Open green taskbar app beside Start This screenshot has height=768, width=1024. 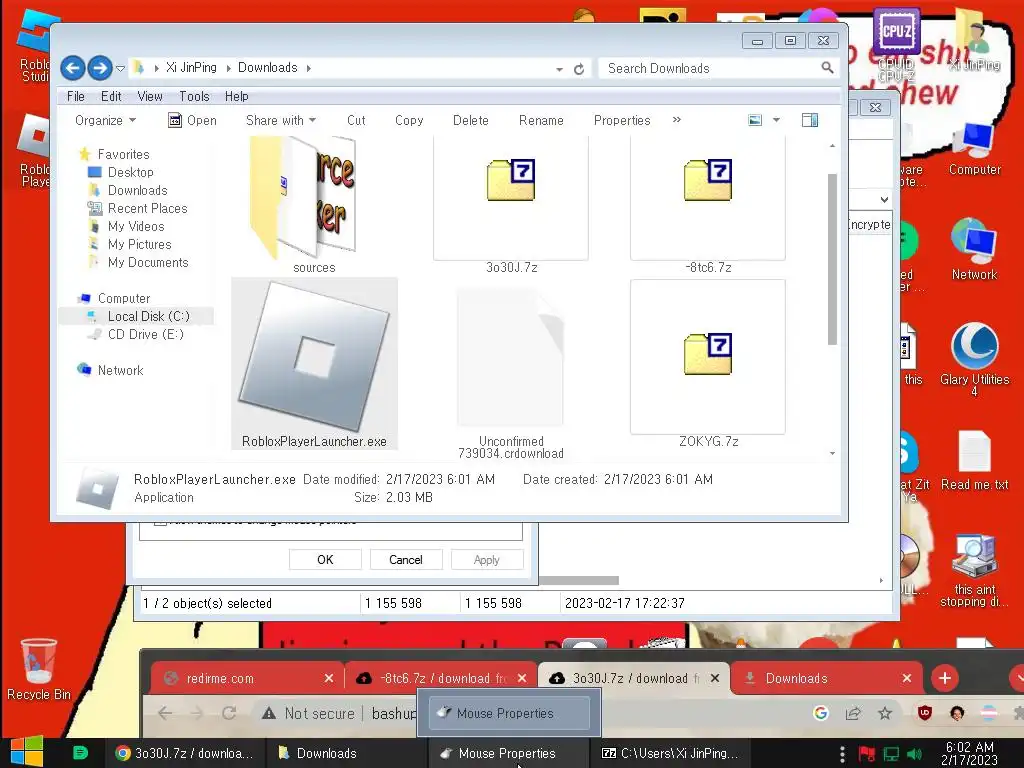[x=80, y=753]
